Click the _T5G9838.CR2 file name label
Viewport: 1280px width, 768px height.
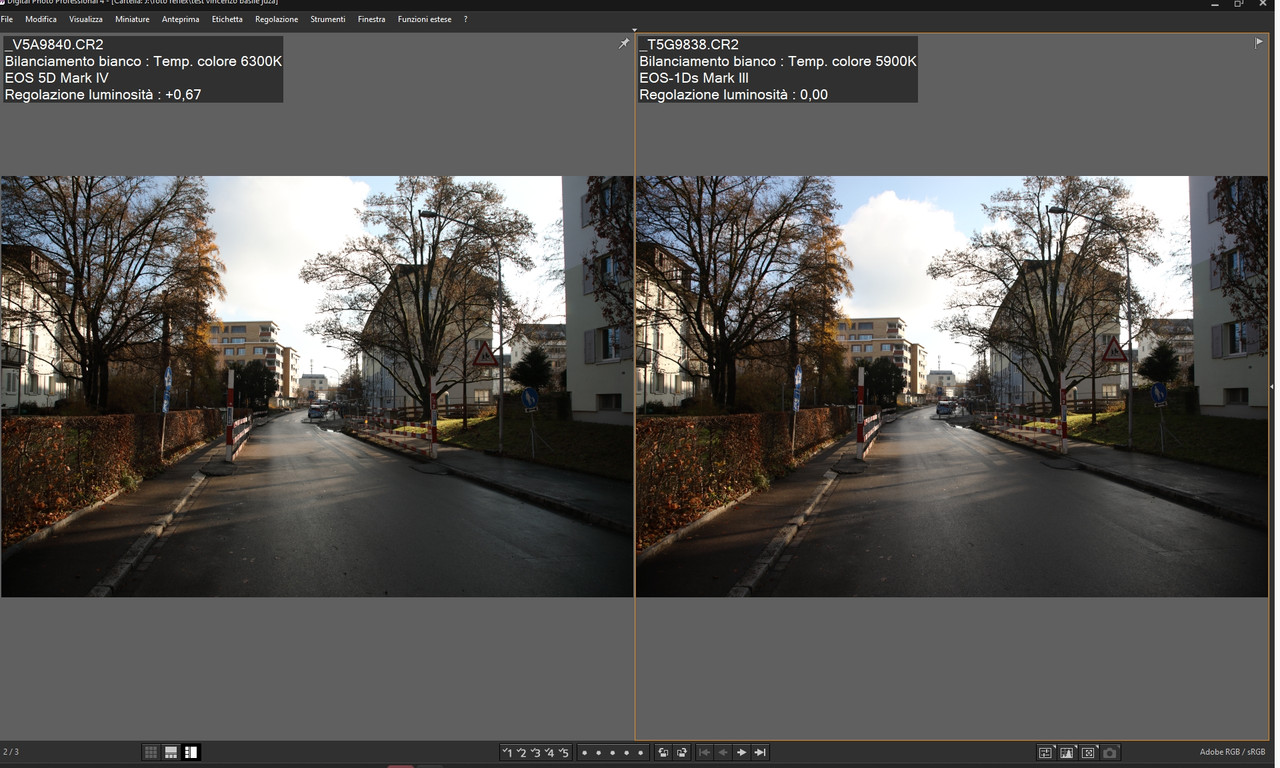[689, 44]
